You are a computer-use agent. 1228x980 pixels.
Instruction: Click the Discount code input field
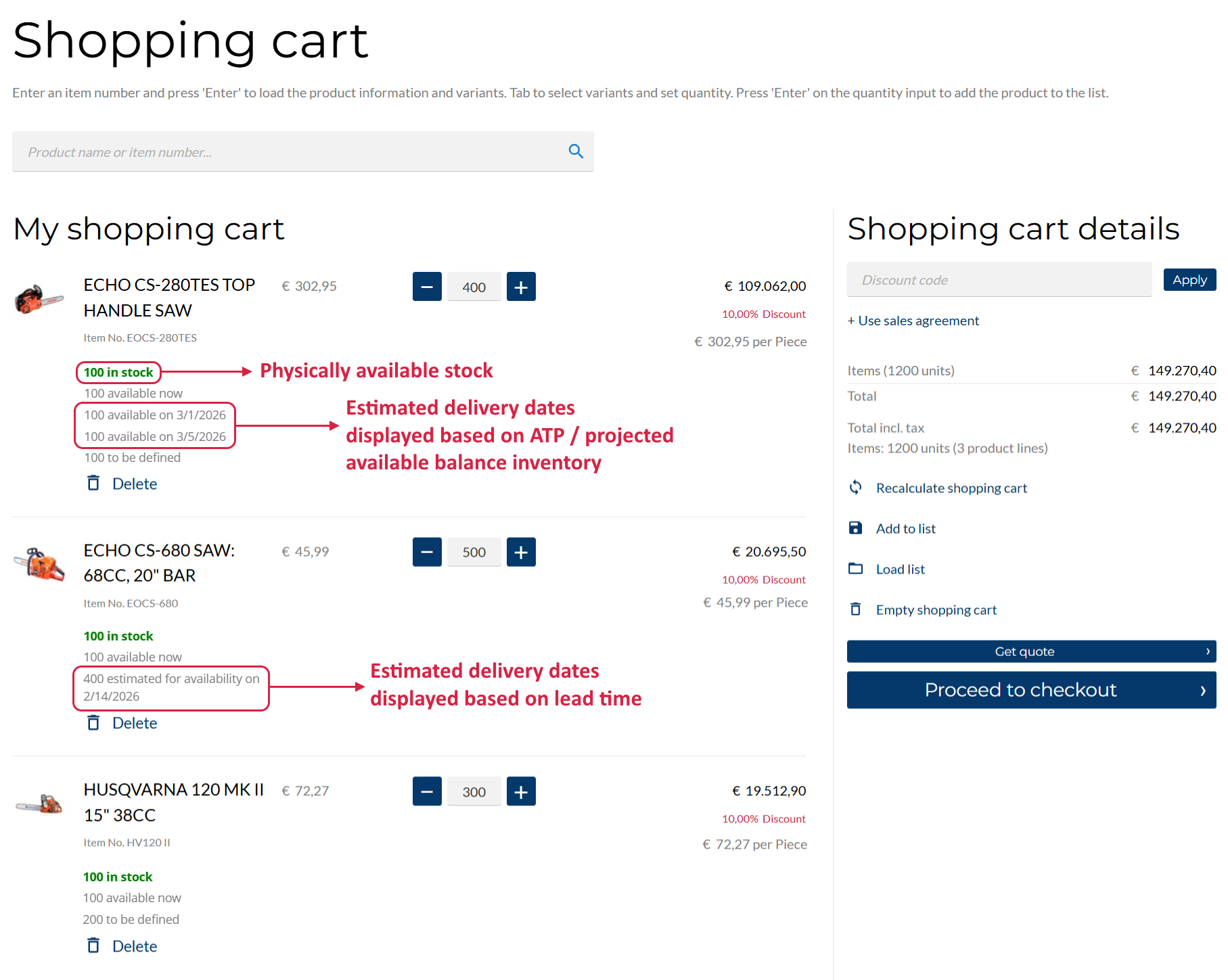coord(999,279)
